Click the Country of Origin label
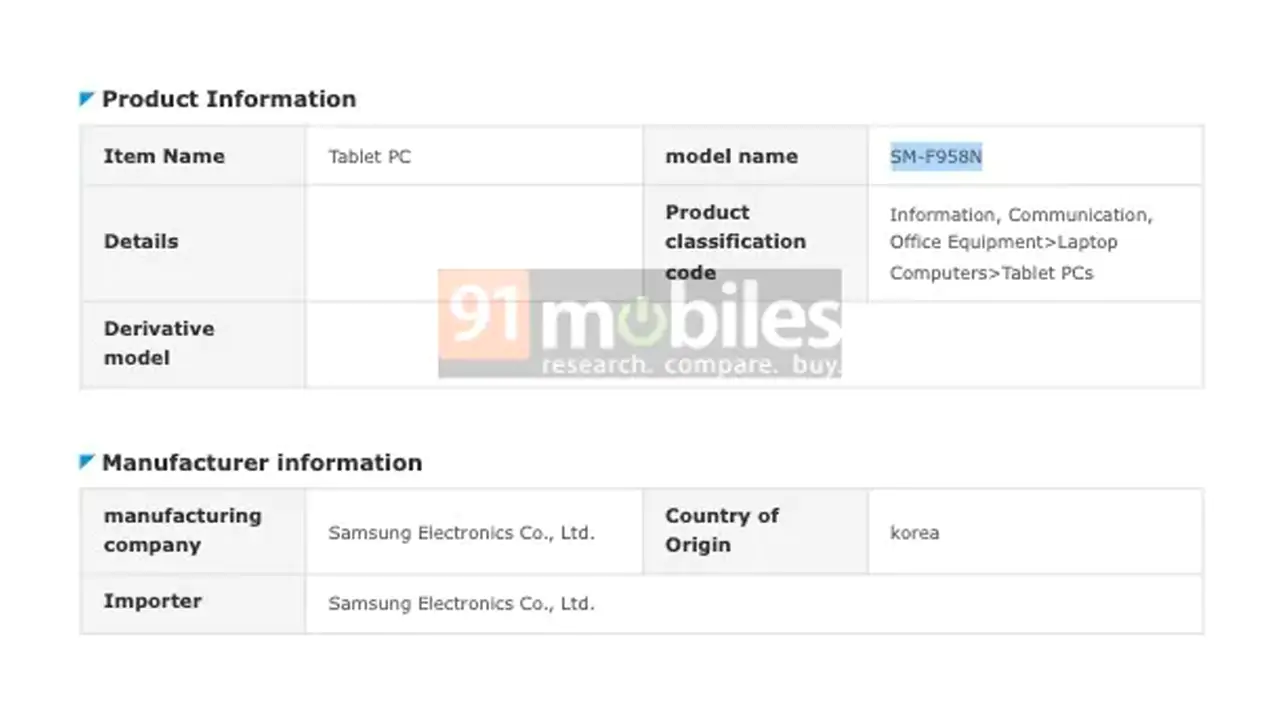This screenshot has width=1280, height=720. (722, 530)
